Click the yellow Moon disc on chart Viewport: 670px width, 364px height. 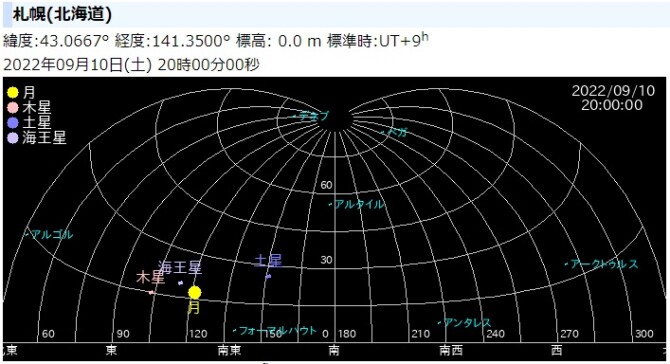point(194,292)
